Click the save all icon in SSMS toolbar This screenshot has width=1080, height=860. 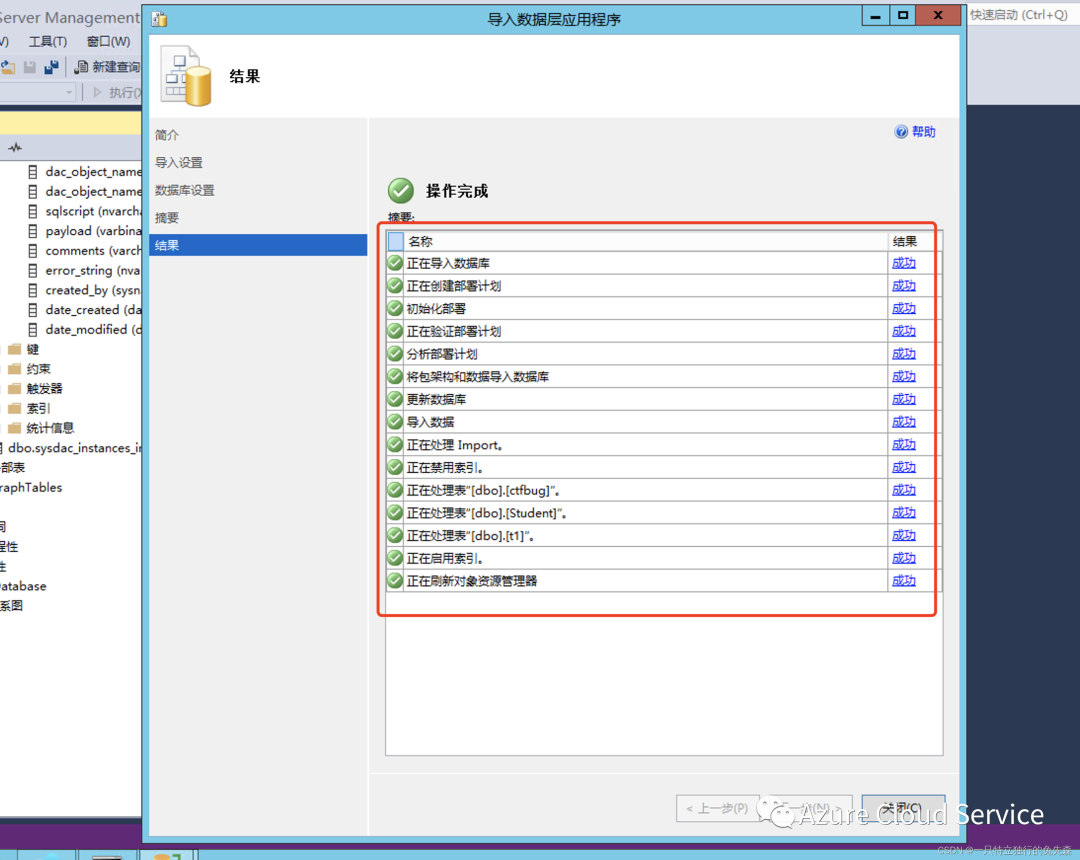click(x=51, y=67)
